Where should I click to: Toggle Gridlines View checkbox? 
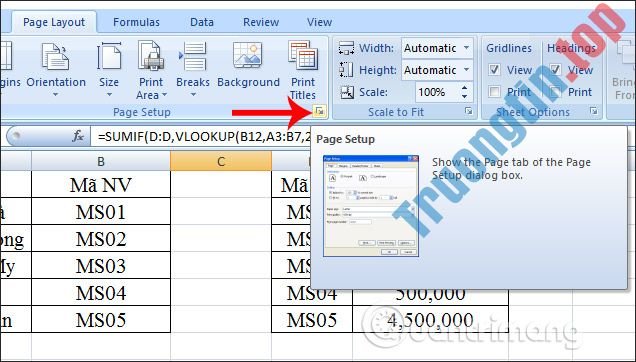494,70
